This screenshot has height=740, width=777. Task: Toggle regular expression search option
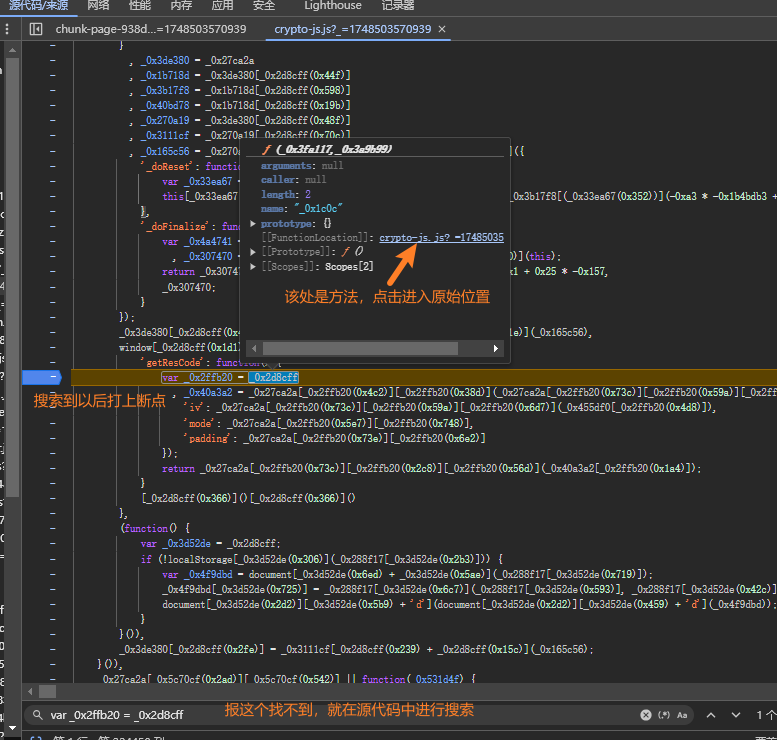[x=664, y=715]
